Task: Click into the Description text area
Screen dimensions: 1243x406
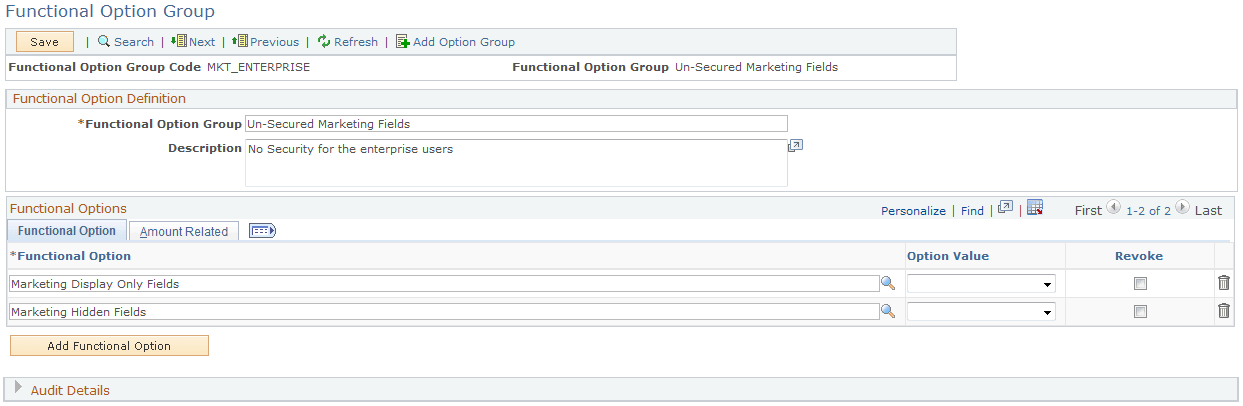Action: (516, 163)
